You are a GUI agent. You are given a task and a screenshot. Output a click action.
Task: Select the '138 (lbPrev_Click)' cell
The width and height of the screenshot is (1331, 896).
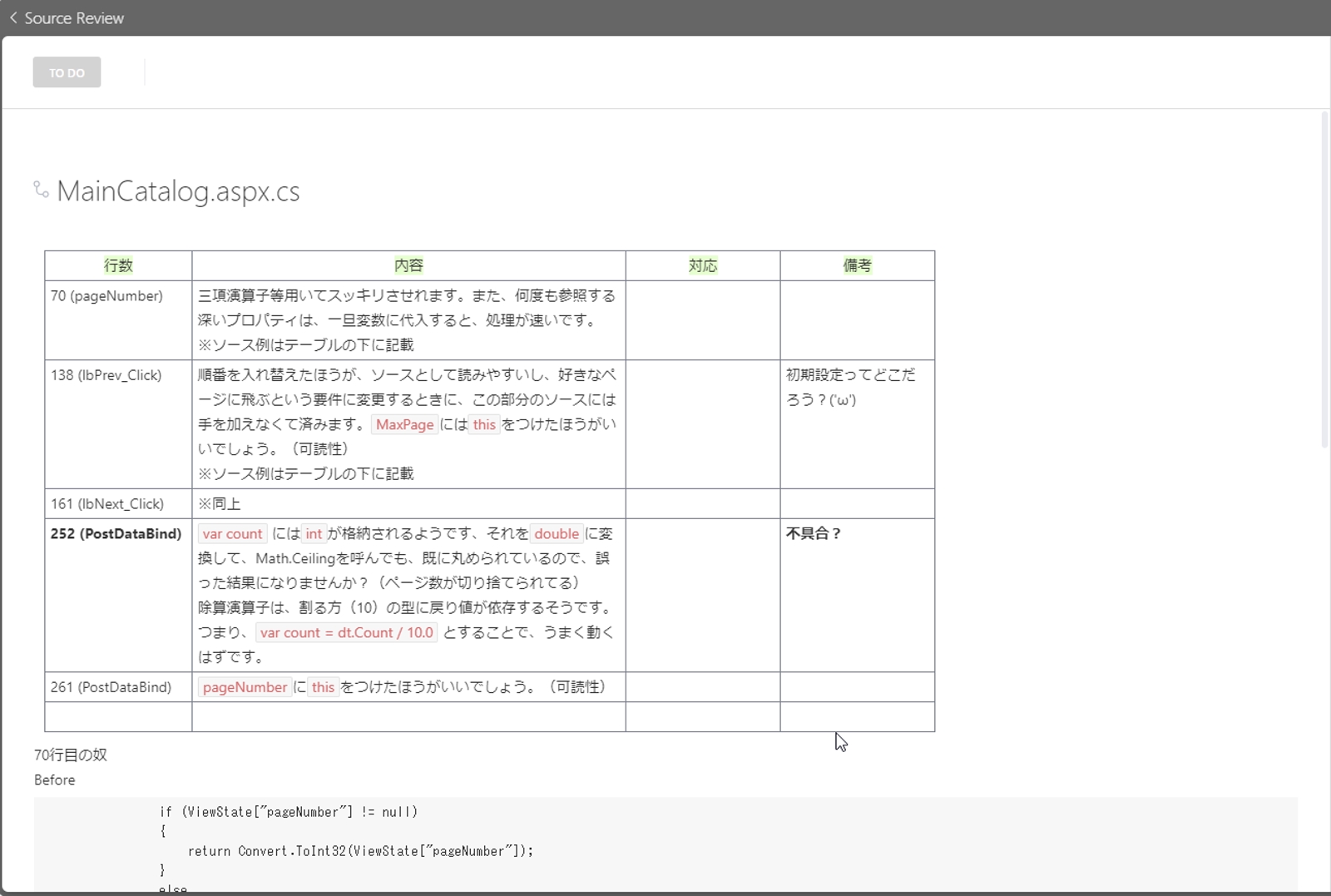coord(118,424)
